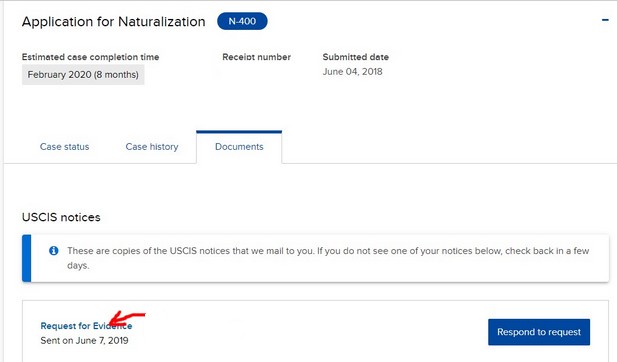The width and height of the screenshot is (617, 362).
Task: Click the 'Application for Naturalization' title
Action: [x=114, y=22]
